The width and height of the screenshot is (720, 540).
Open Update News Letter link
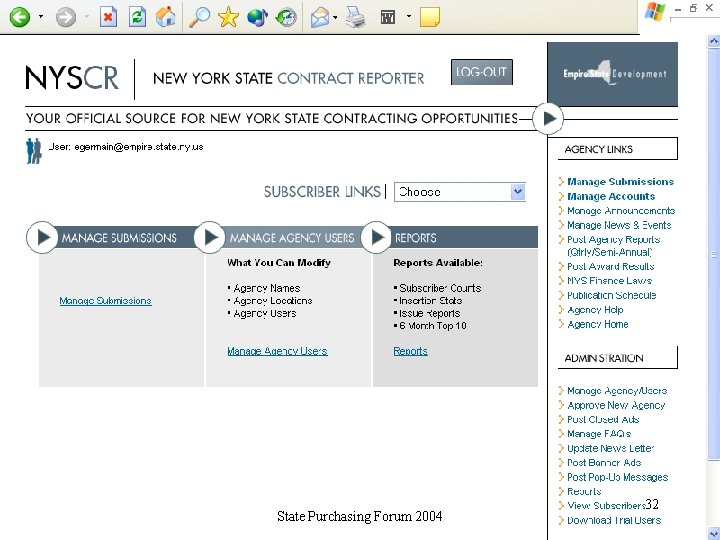point(610,448)
